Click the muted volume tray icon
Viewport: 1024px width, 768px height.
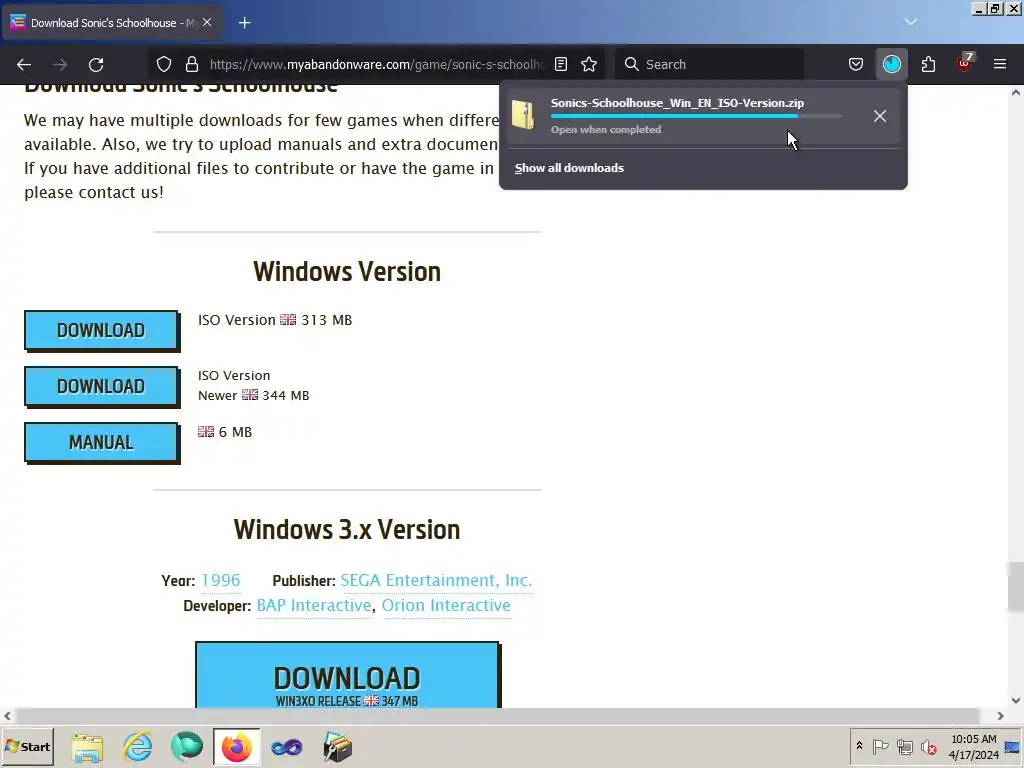point(928,746)
